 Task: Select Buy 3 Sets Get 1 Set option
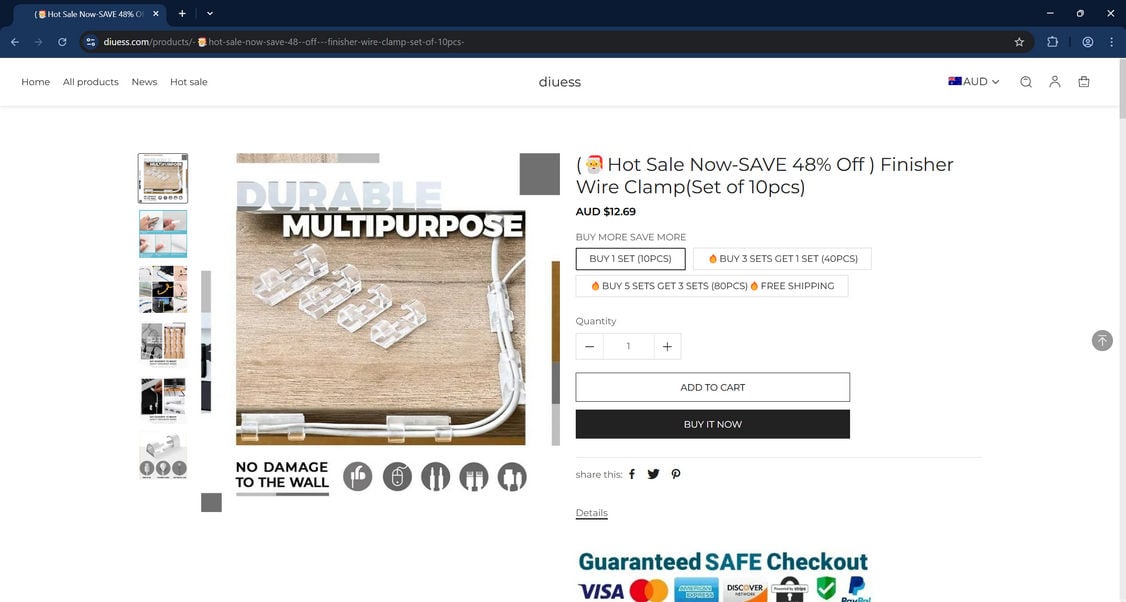point(782,259)
